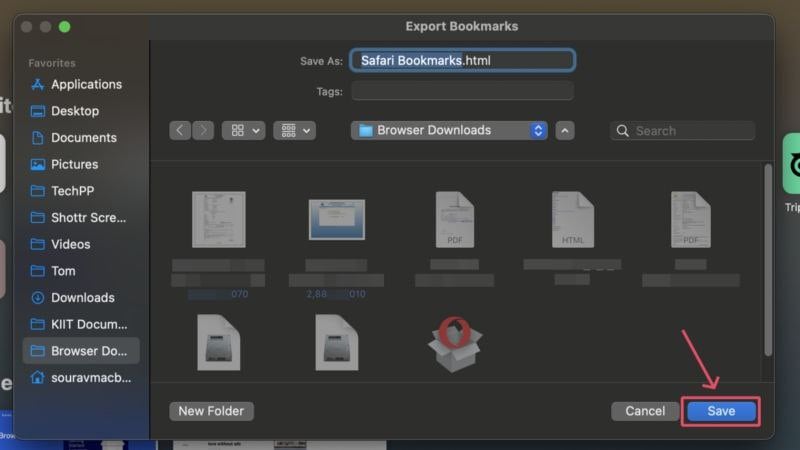Image resolution: width=800 pixels, height=450 pixels.
Task: Click the Downloads arrow icon
Action: point(37,297)
